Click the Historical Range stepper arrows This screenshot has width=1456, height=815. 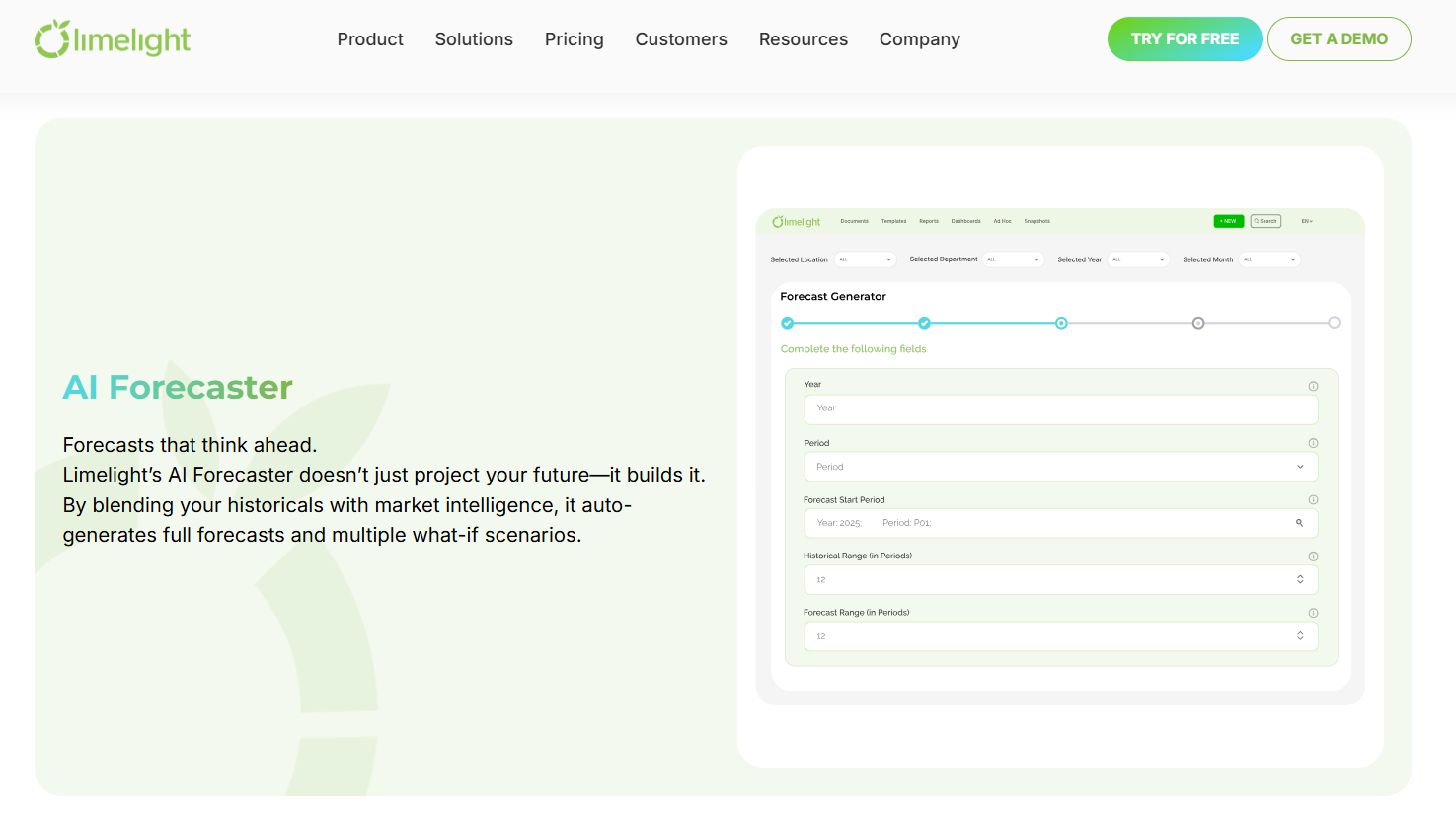(1300, 579)
